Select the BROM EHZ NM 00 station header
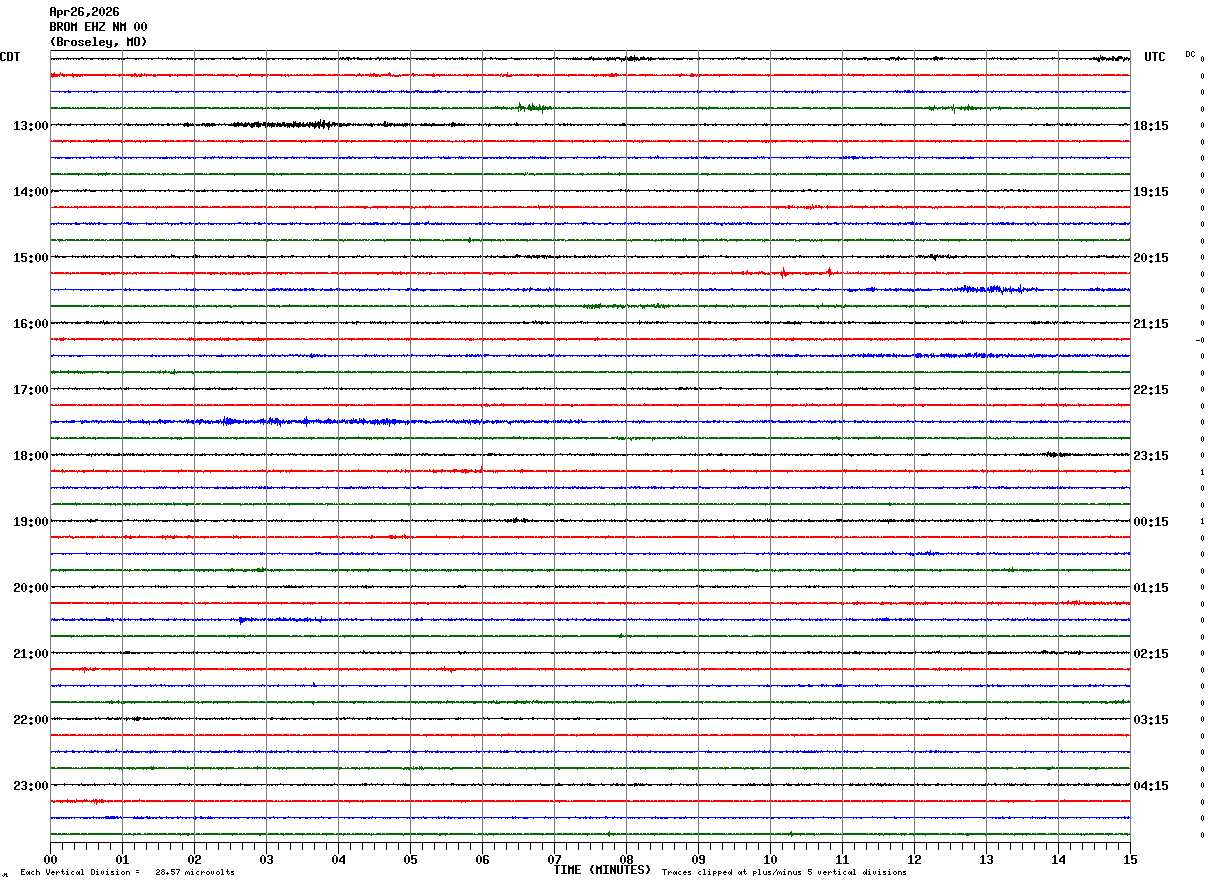The image size is (1210, 886). click(x=98, y=27)
